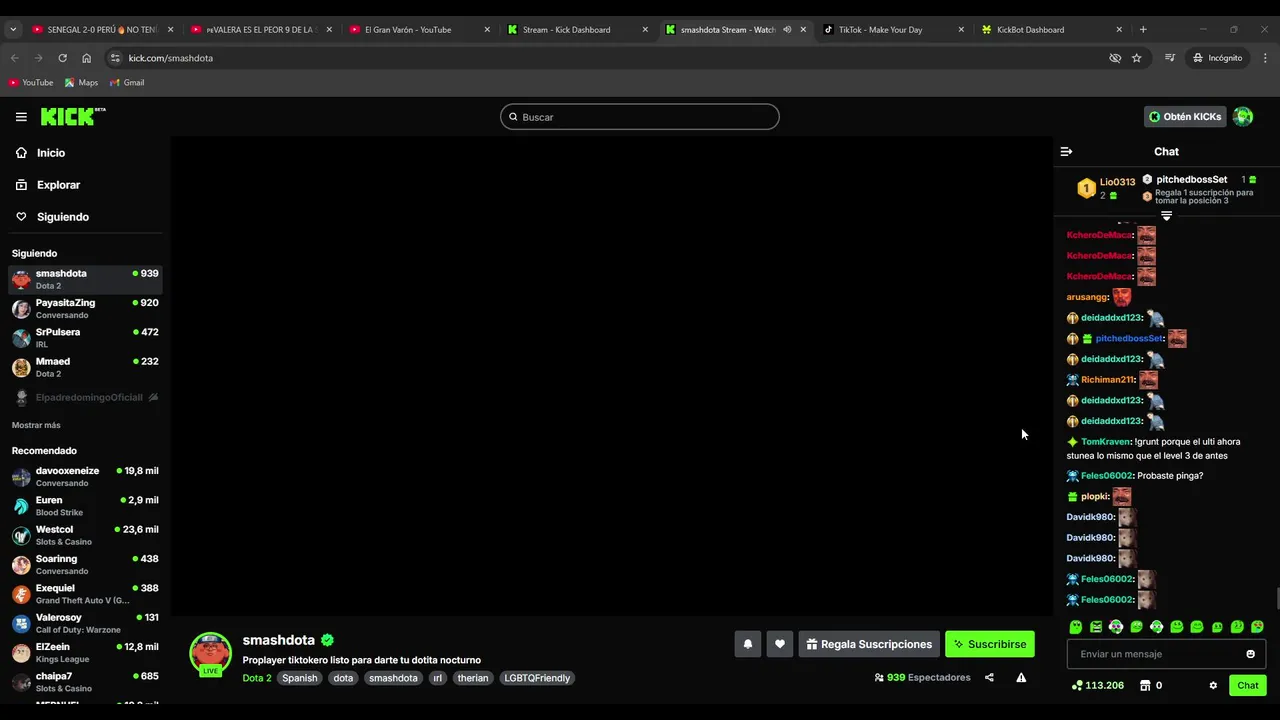This screenshot has width=1280, height=720.
Task: Click Lio0313 in the gift leaderboard
Action: 1117,182
